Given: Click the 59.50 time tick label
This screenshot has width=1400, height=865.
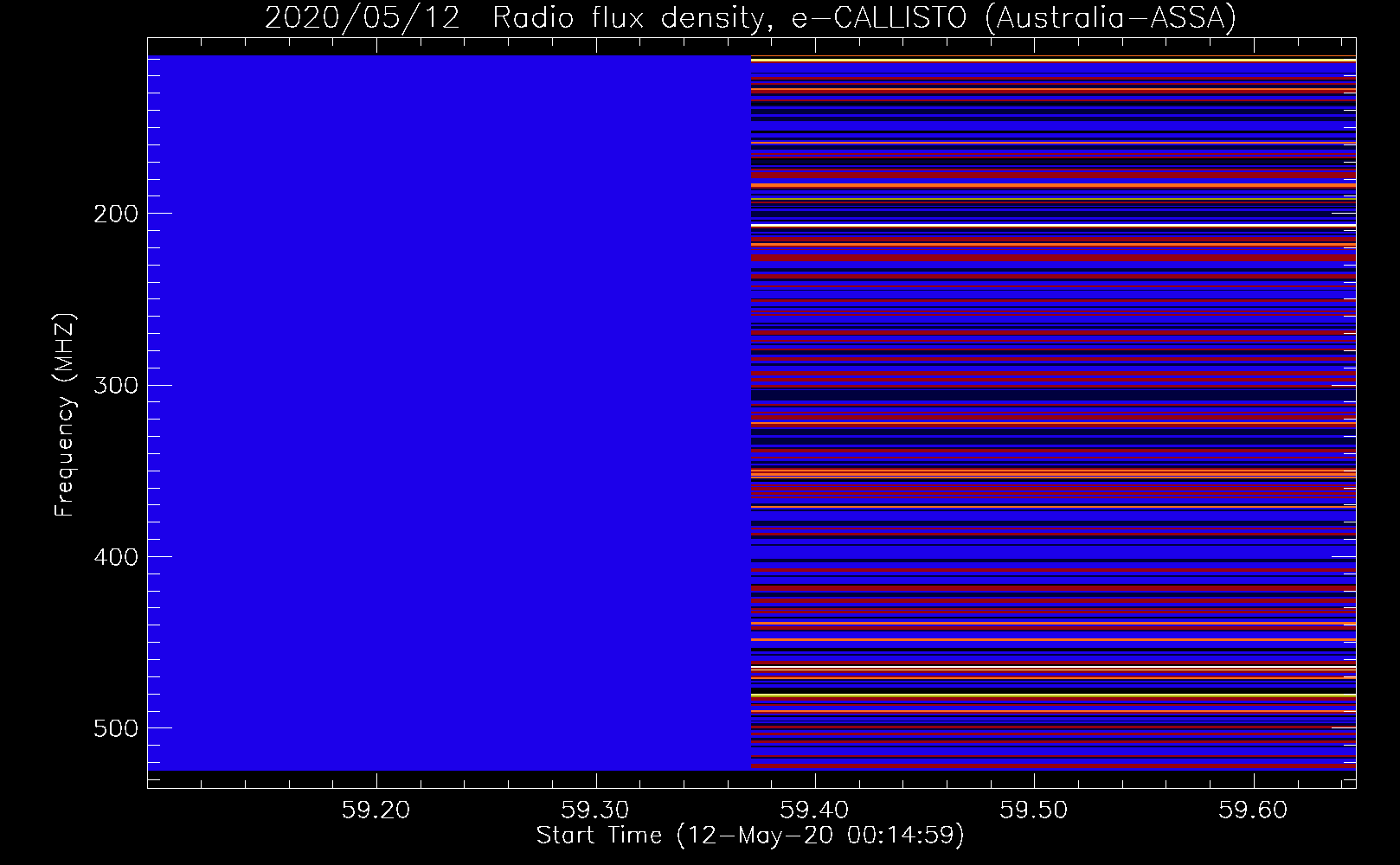Looking at the screenshot, I should (1033, 810).
